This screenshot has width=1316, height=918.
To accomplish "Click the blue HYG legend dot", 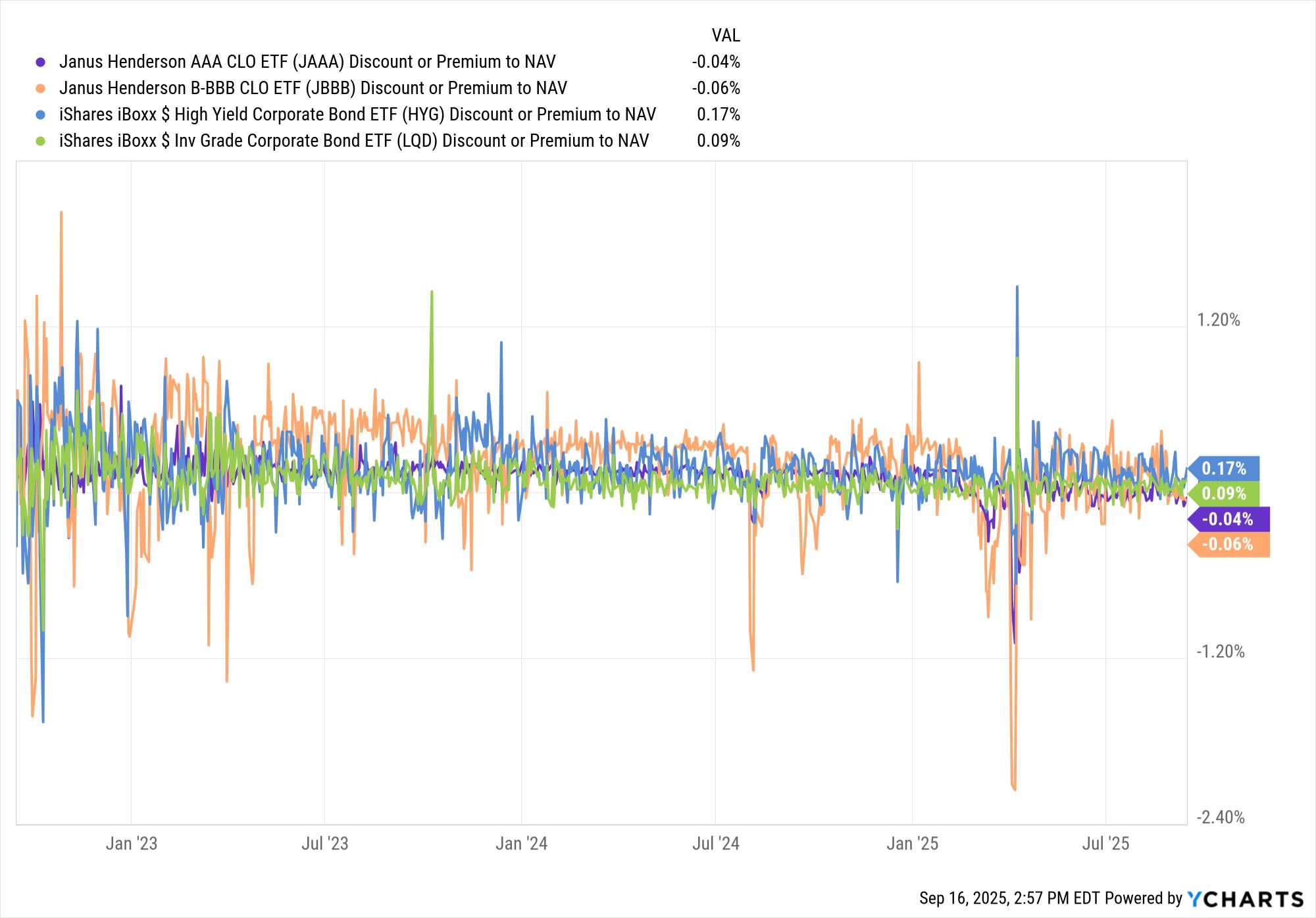I will (x=41, y=115).
